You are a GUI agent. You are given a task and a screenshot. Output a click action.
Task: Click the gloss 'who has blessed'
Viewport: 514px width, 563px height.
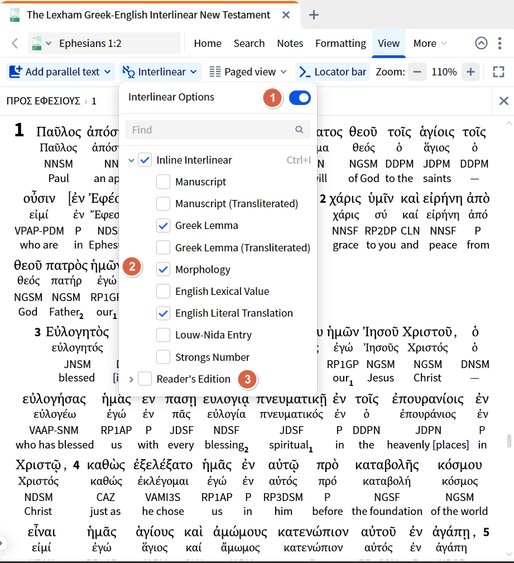pyautogui.click(x=55, y=445)
